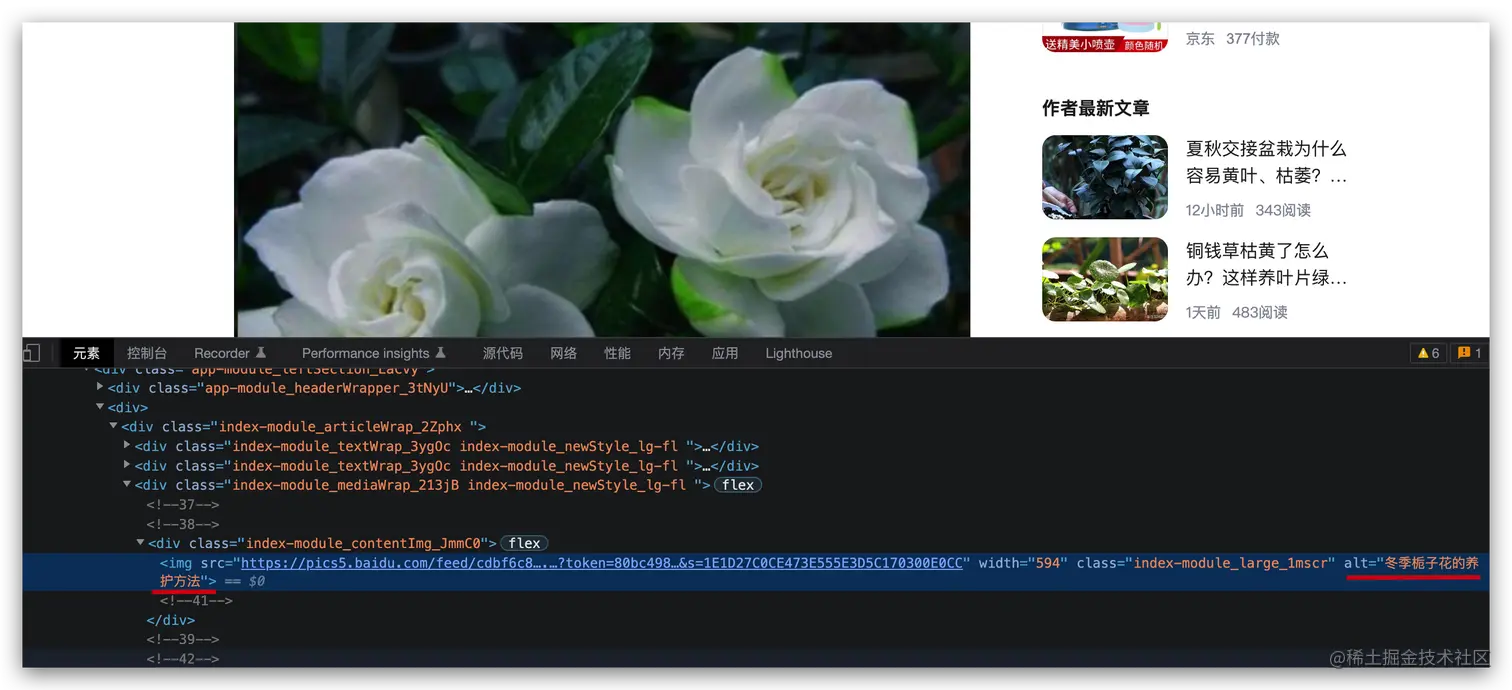Screen dimensions: 1512x690
Task: Collapse the index-module_contentImg_JmmC0 div
Action: pyautogui.click(x=140, y=543)
